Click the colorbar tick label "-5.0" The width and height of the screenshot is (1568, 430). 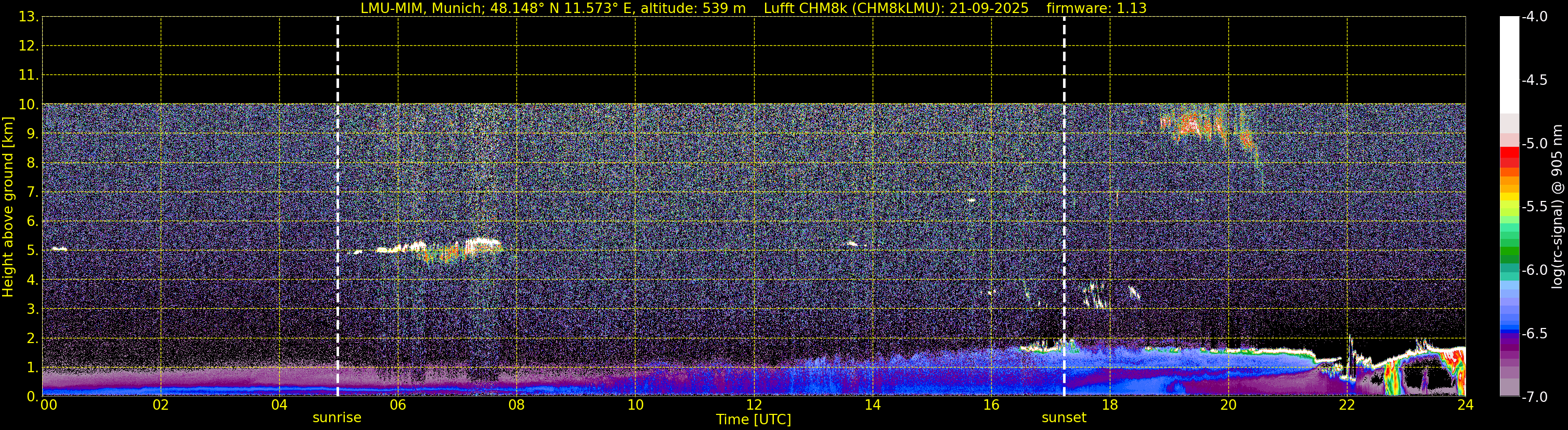click(x=1534, y=144)
